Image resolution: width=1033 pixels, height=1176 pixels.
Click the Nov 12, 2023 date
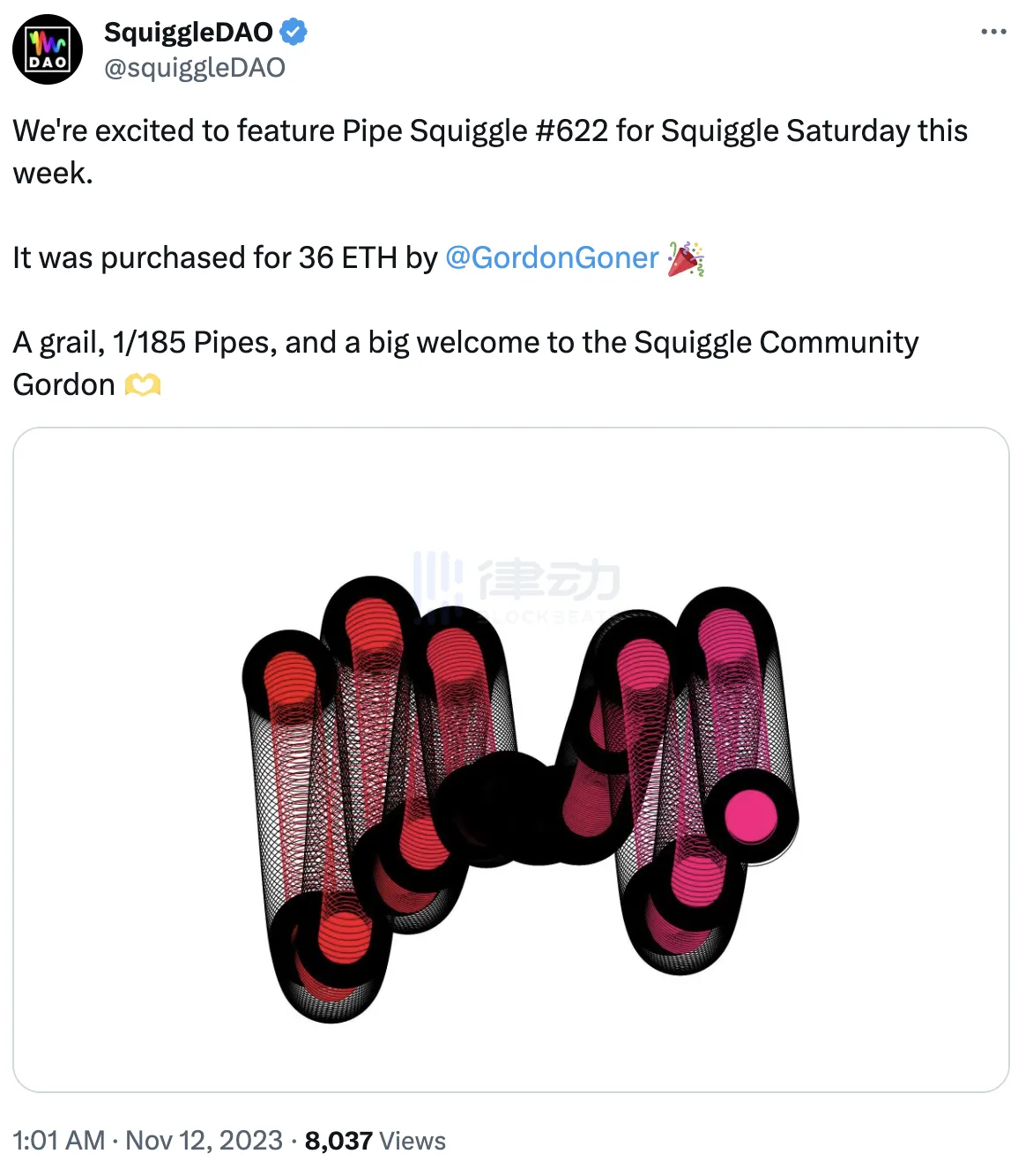point(204,1141)
